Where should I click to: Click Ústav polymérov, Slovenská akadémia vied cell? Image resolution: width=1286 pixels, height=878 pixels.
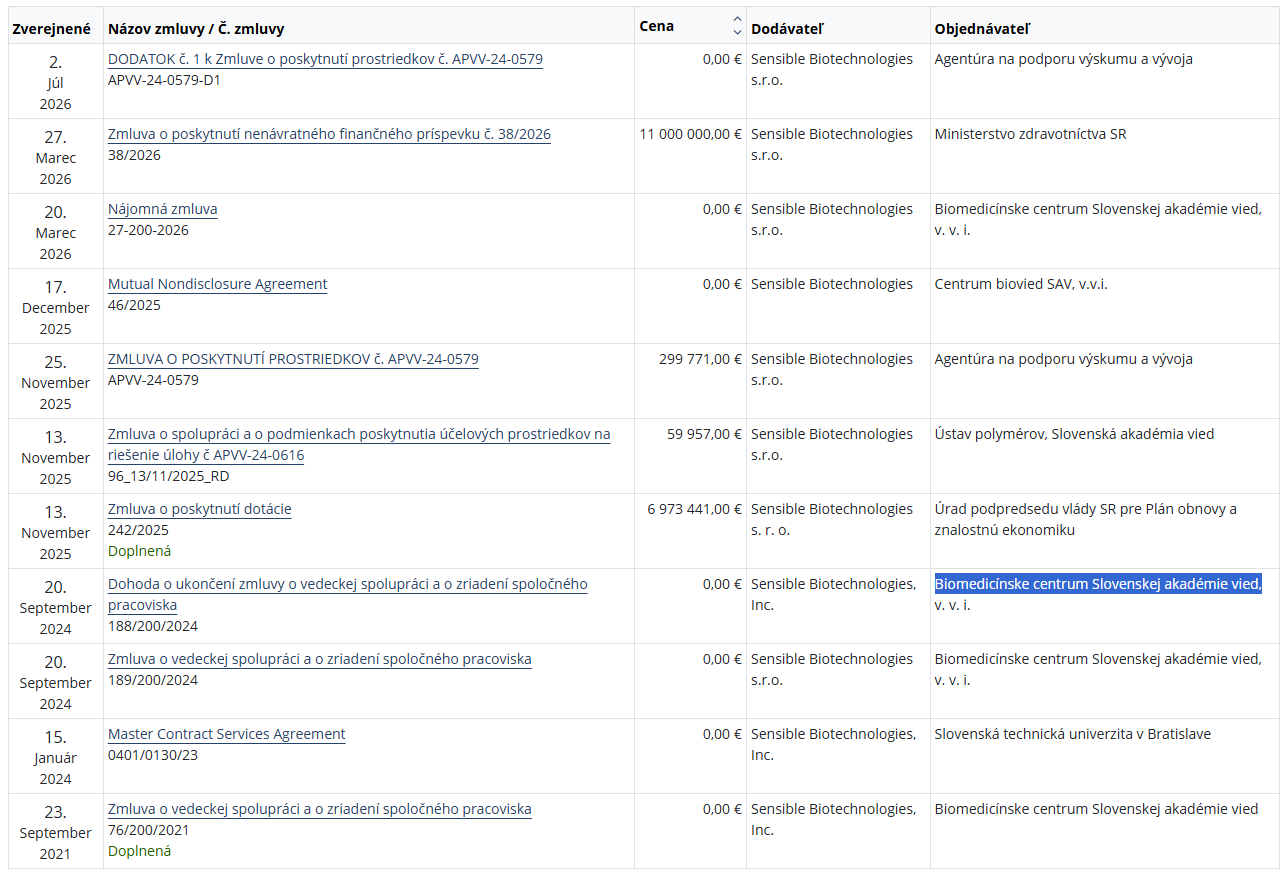click(1074, 434)
